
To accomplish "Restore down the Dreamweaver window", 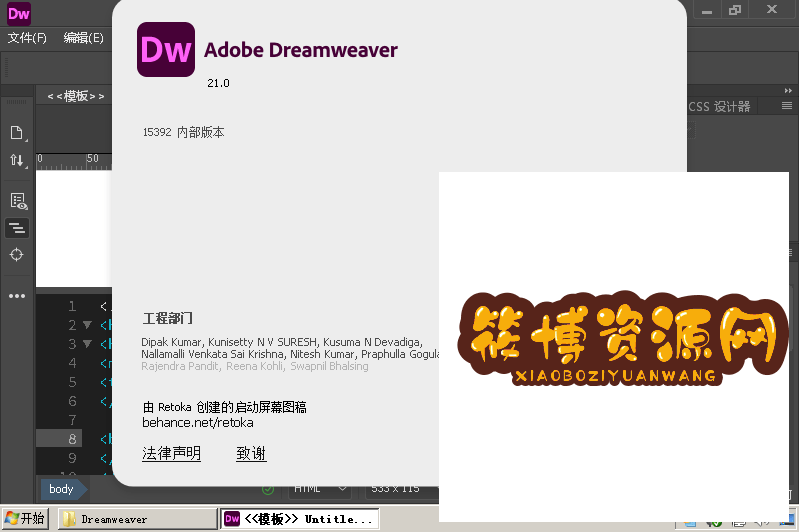I will click(735, 10).
